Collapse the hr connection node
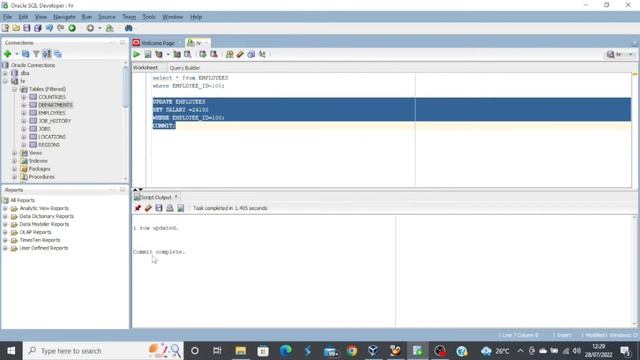 point(5,81)
